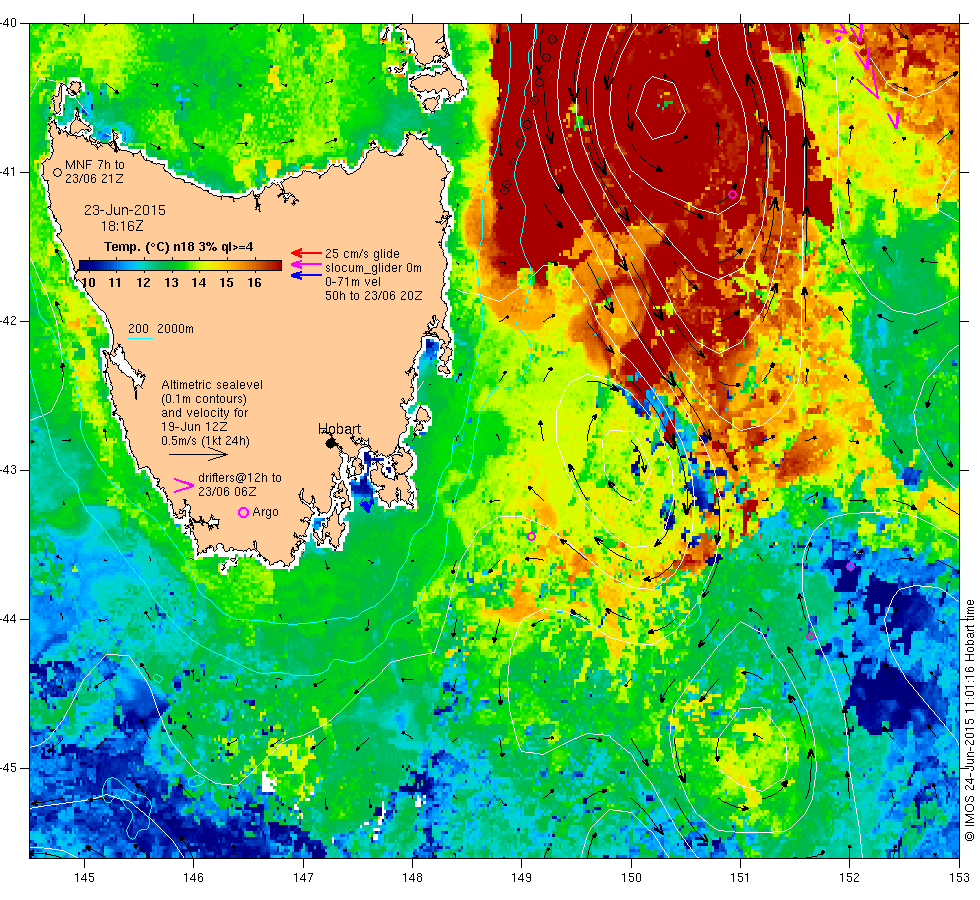The height and width of the screenshot is (900, 980).
Task: Click the temperature color bar
Action: (181, 266)
